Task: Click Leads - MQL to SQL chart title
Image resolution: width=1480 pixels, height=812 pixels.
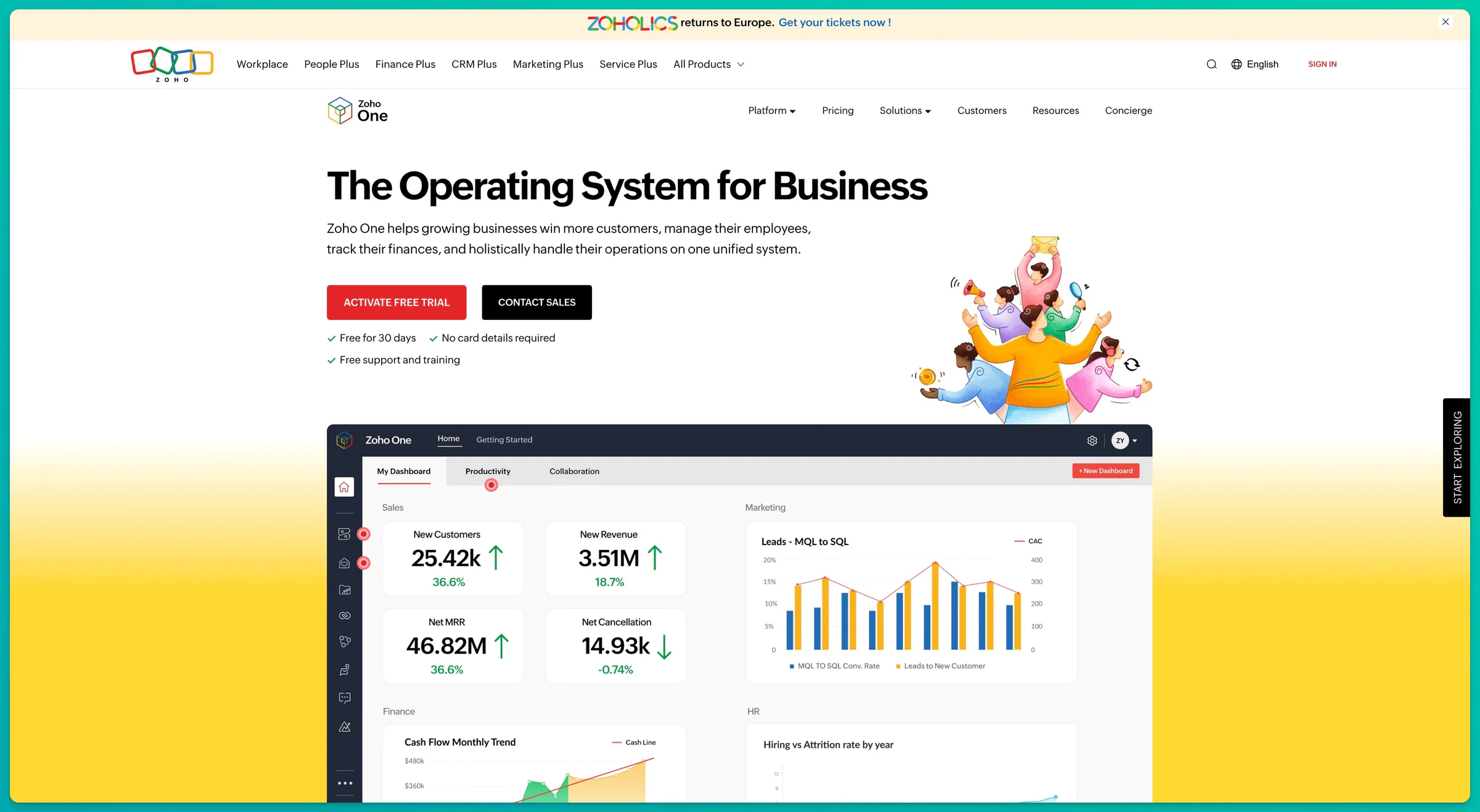Action: pos(805,541)
